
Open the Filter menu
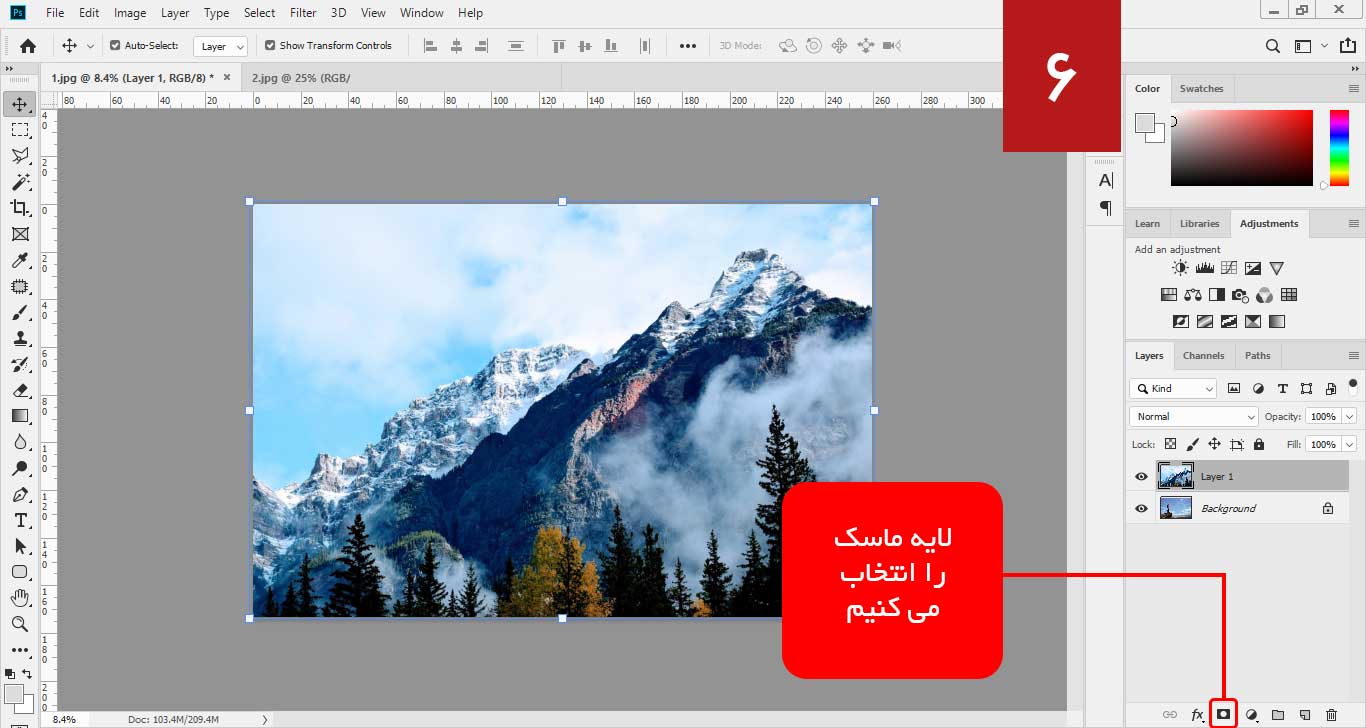coord(303,13)
